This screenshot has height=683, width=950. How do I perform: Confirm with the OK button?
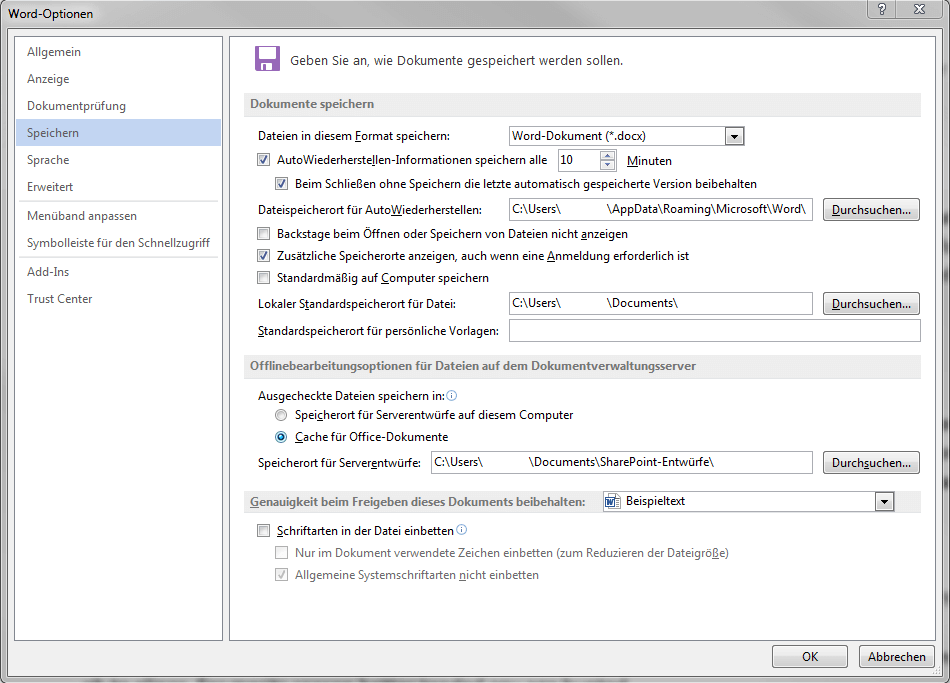tap(809, 657)
